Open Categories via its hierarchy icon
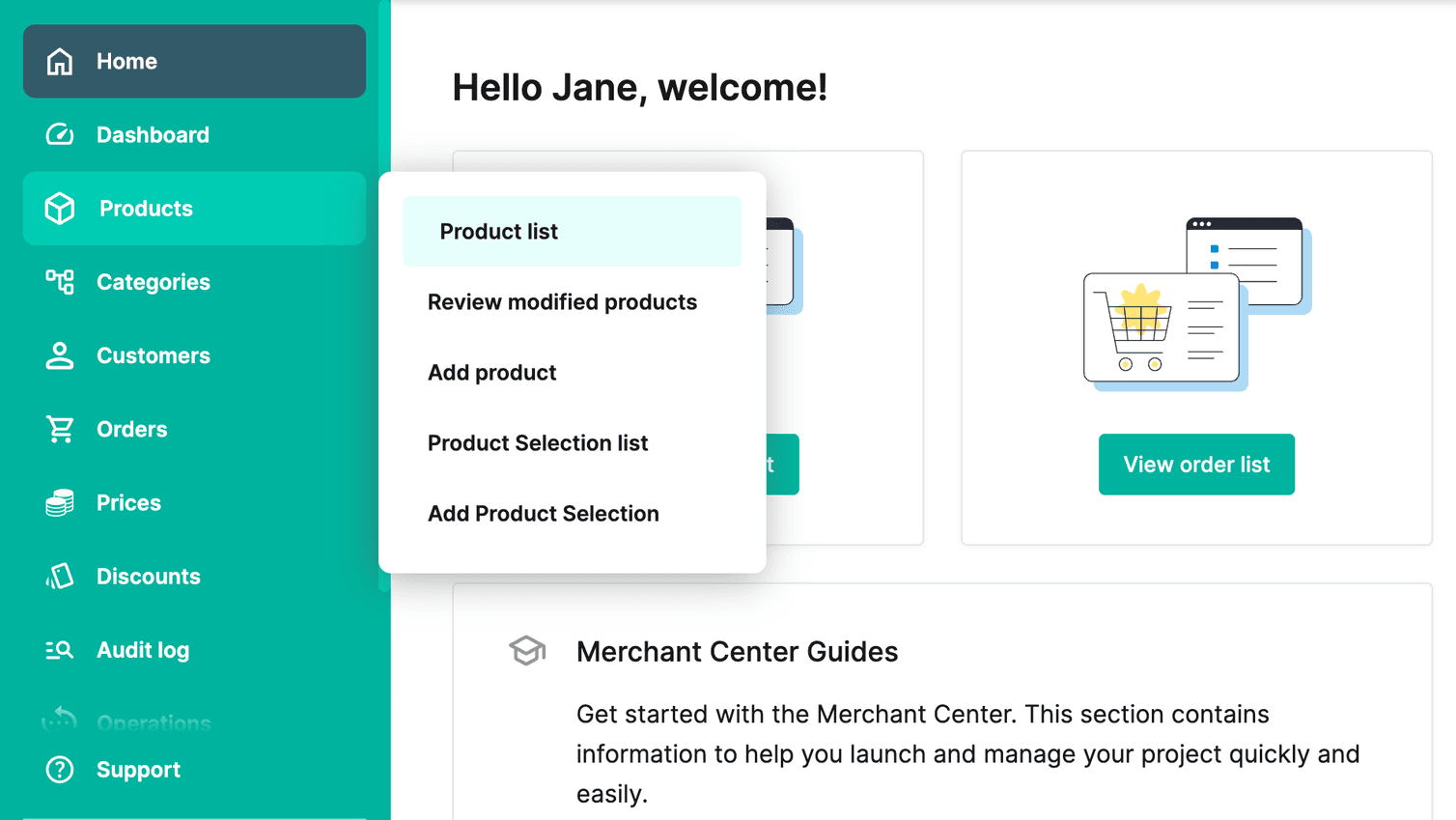The image size is (1456, 820). point(59,281)
